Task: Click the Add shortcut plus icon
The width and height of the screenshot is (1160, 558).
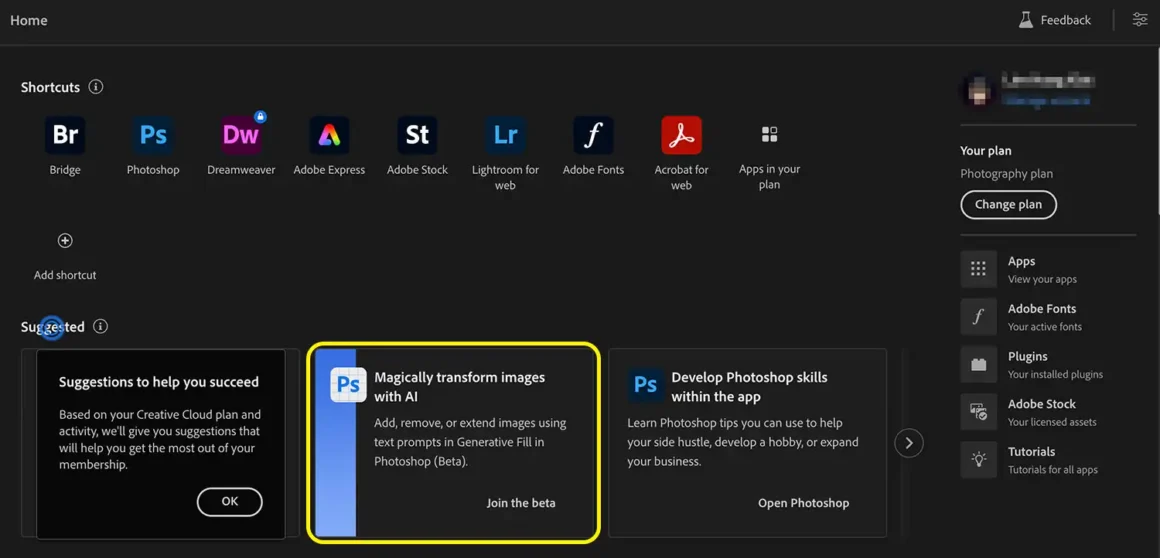Action: tap(65, 241)
